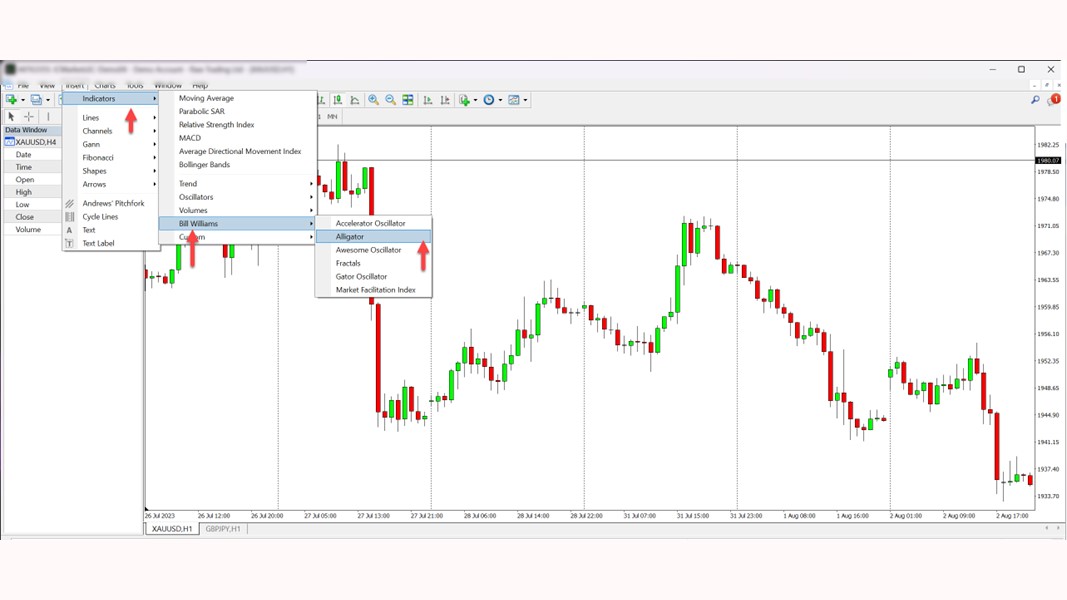Select Parabolic SAR indicator

click(237, 111)
